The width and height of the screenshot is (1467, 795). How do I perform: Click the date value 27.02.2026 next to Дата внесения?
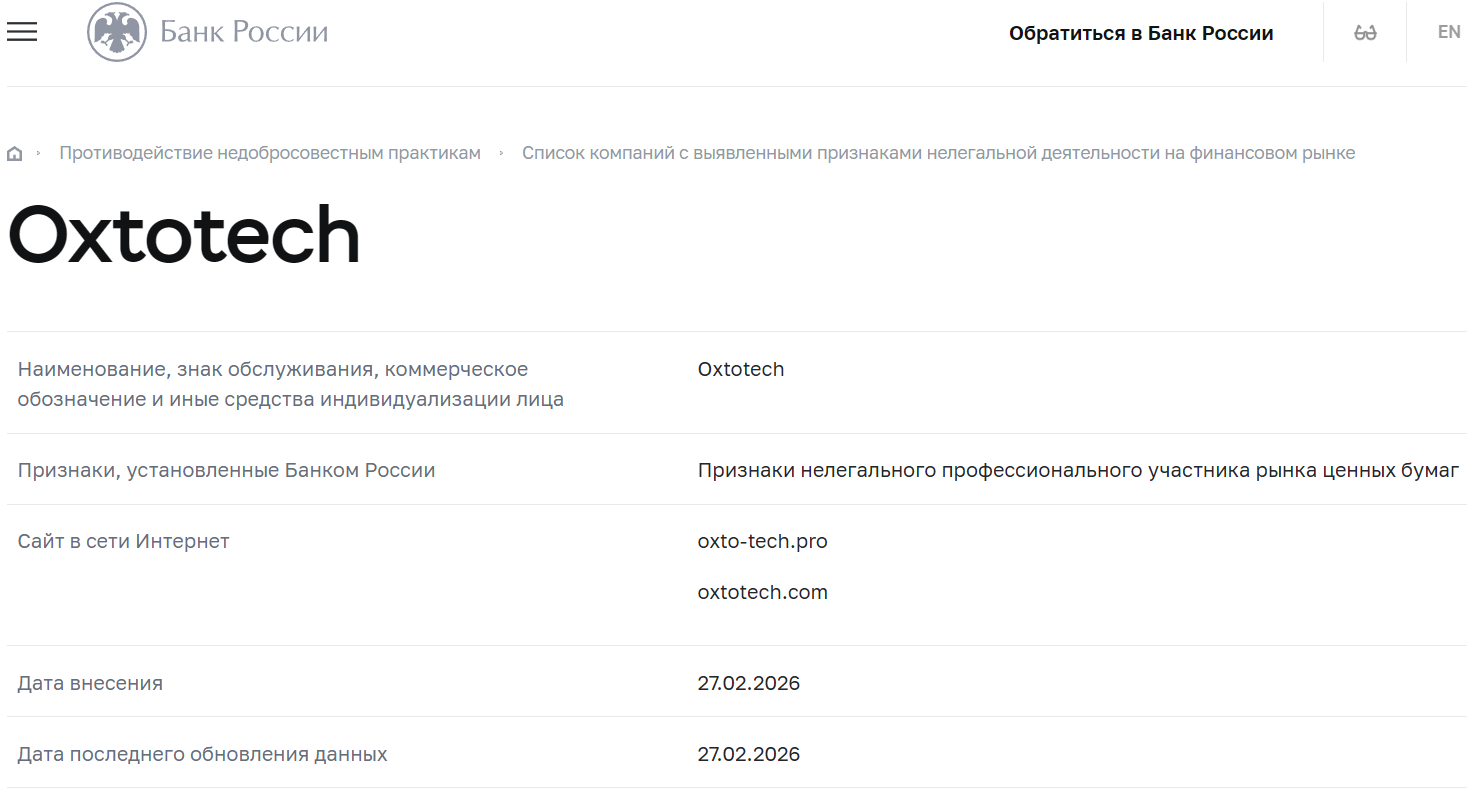749,683
